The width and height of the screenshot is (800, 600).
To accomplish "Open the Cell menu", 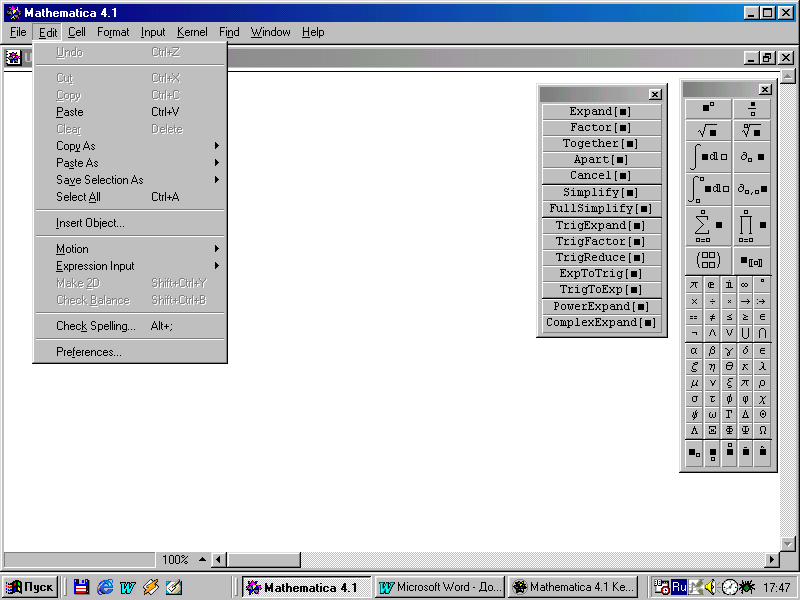I will (77, 32).
